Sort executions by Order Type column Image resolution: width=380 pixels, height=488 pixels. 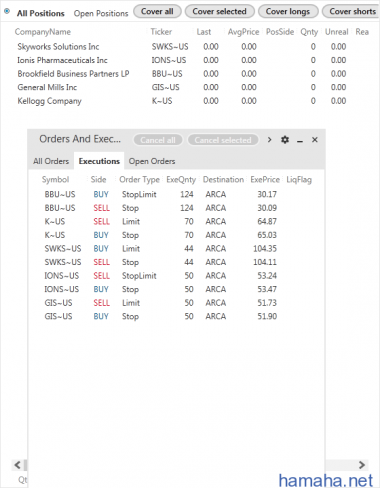[139, 180]
